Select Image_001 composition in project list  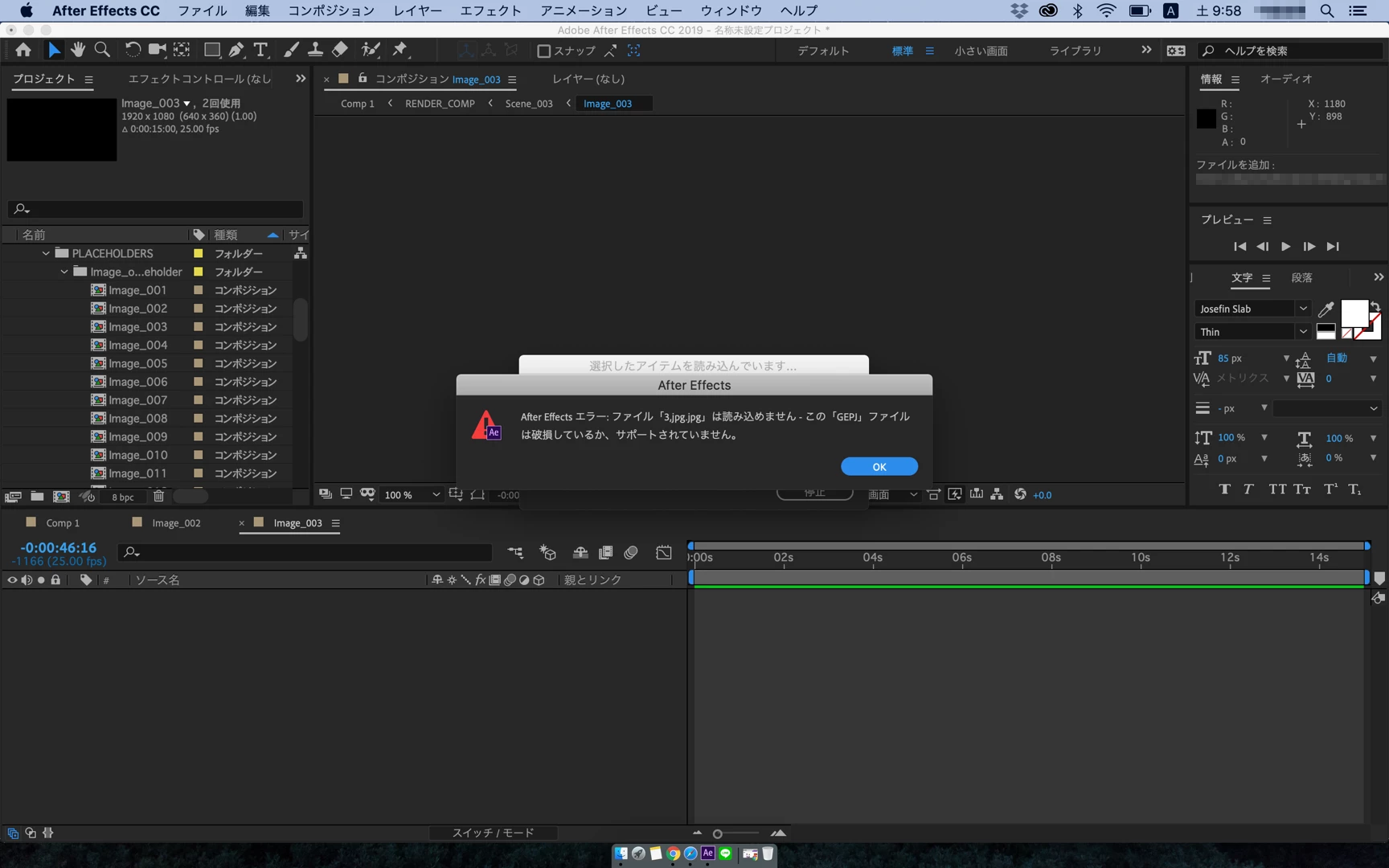137,290
